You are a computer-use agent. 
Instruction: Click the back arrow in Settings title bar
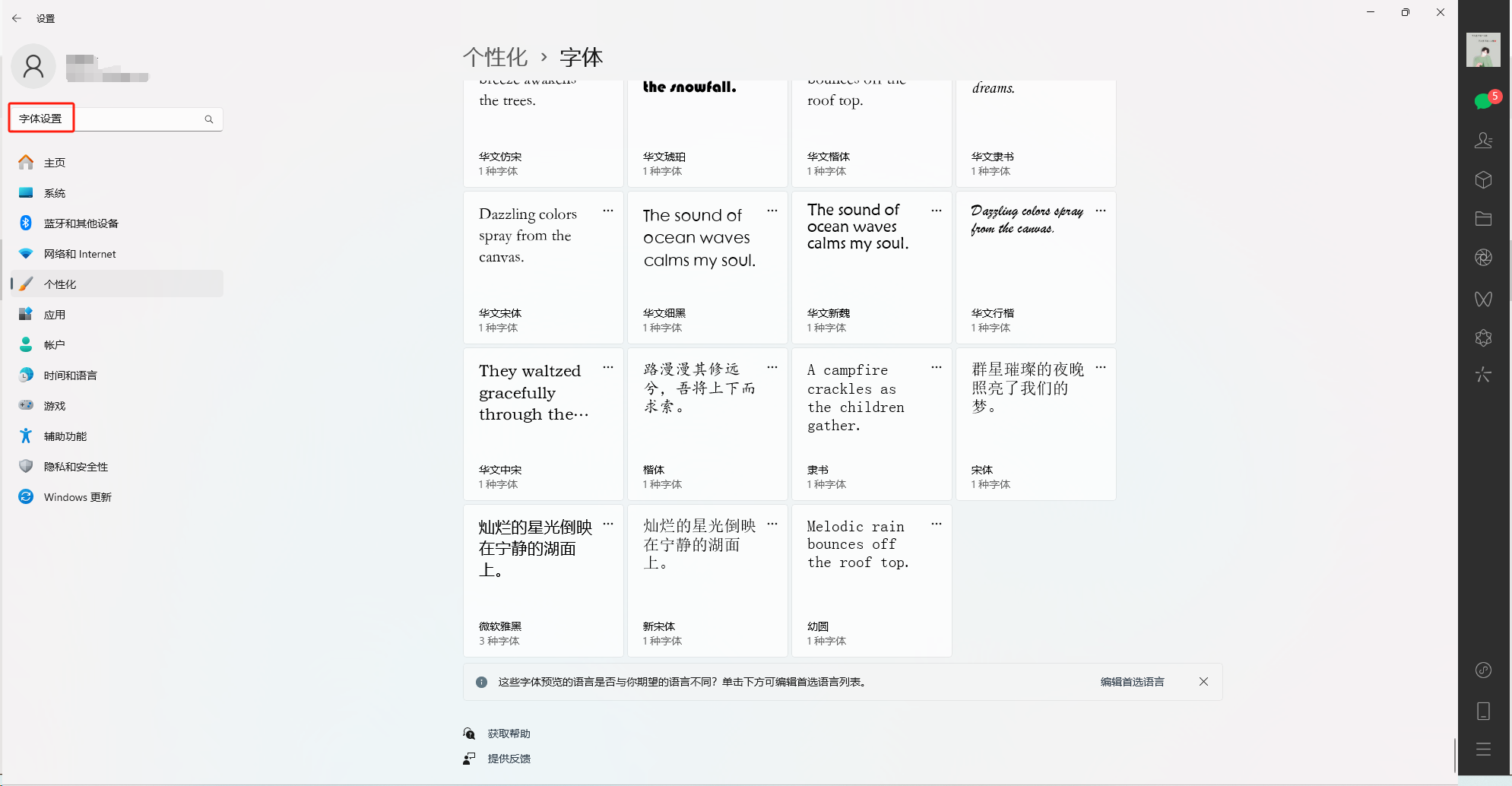pos(17,18)
